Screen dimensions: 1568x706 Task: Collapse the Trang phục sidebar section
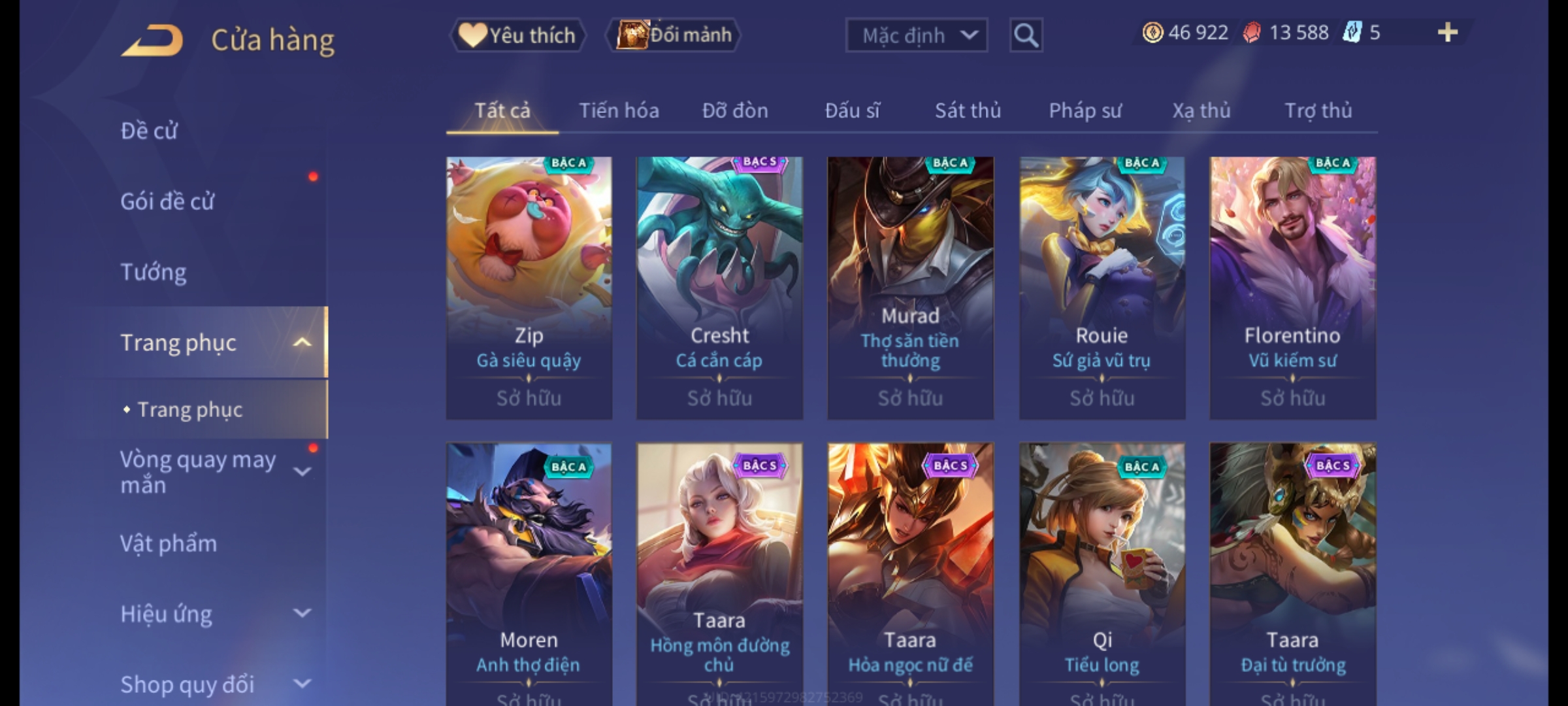click(302, 343)
